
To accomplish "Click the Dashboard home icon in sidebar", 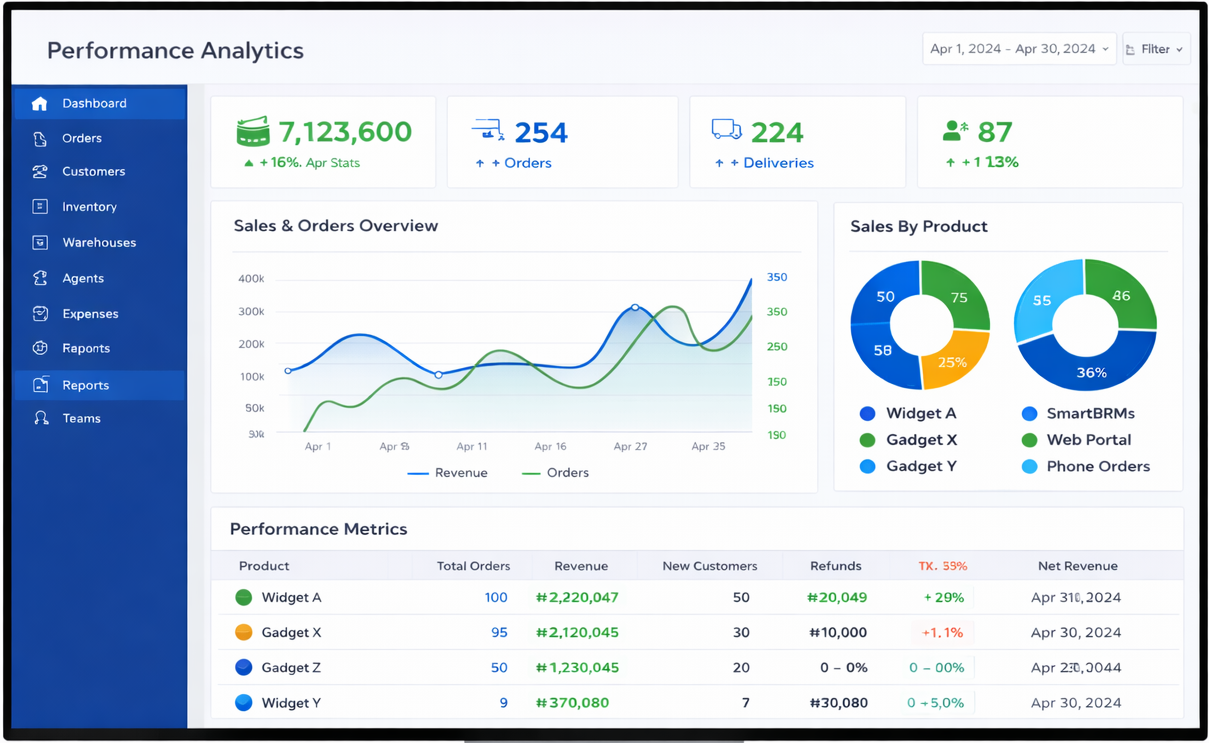I will click(39, 104).
